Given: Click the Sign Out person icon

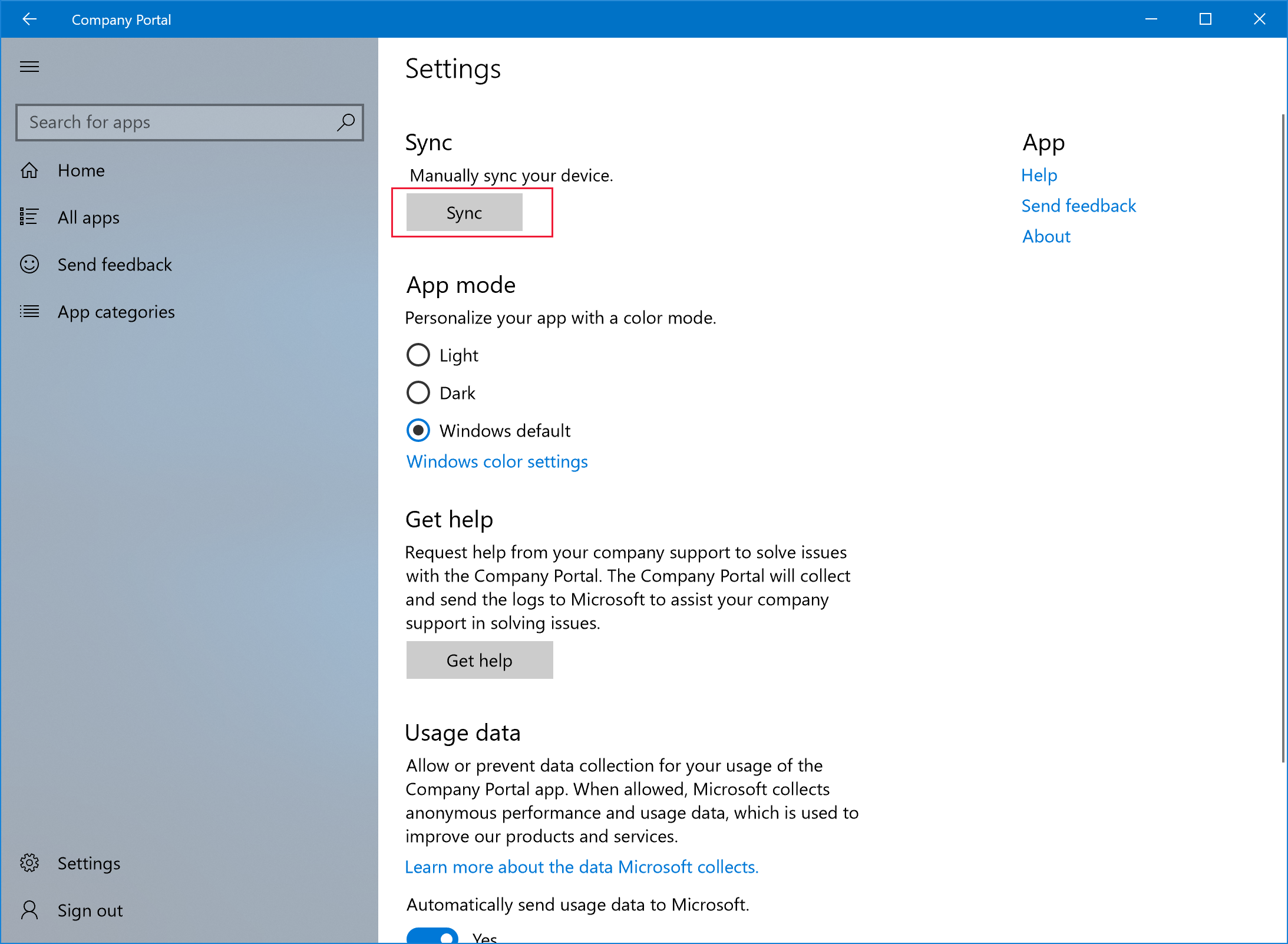Looking at the screenshot, I should (28, 910).
